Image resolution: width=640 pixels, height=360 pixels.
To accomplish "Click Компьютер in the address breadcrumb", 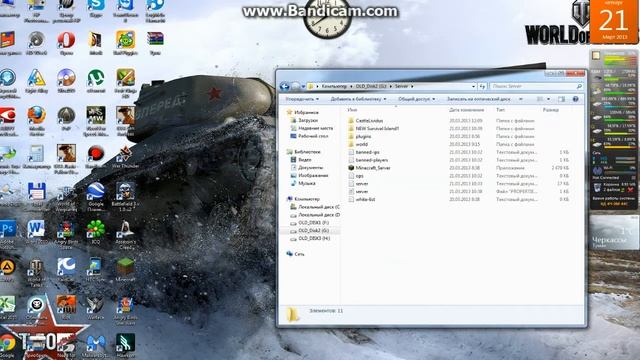I will click(334, 86).
